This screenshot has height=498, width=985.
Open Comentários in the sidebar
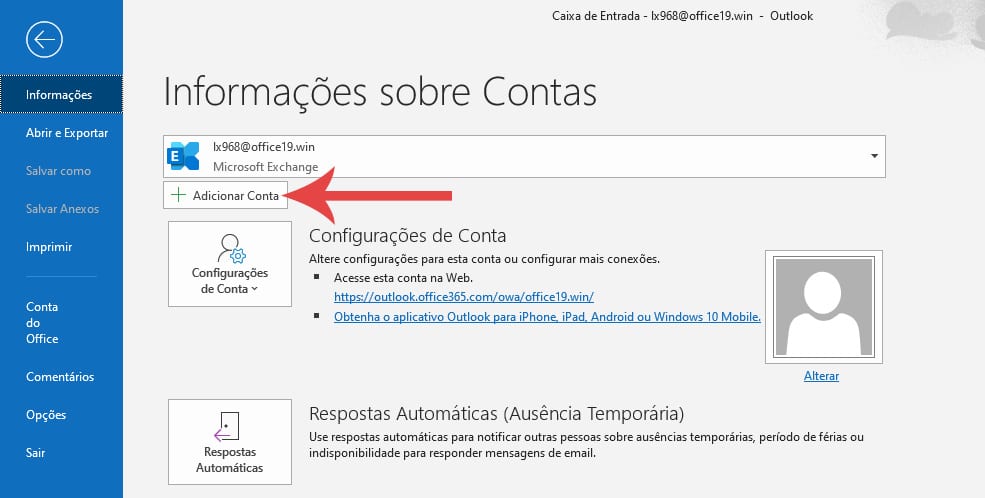[x=60, y=377]
